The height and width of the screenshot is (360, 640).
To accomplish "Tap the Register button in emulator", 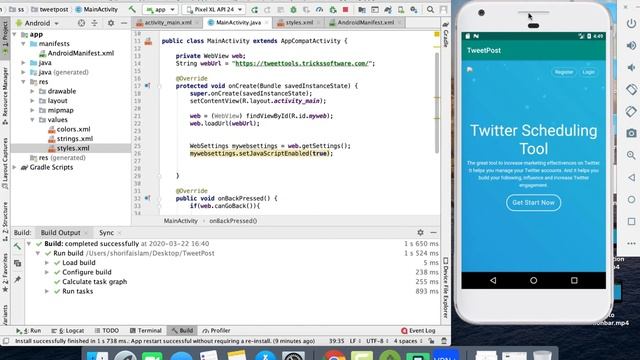I will click(564, 72).
